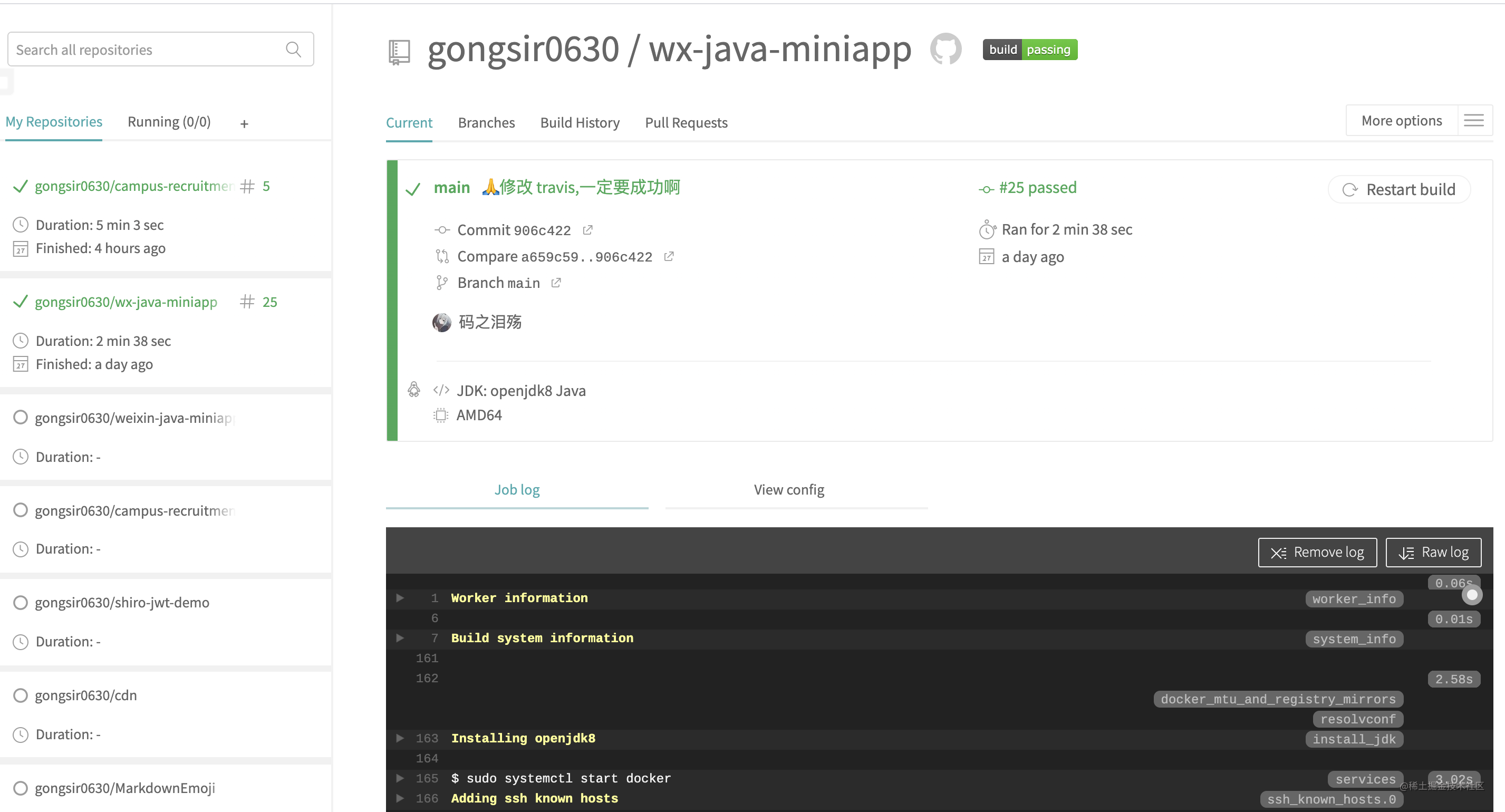The image size is (1505, 812).
Task: Open the View config tab
Action: (789, 489)
